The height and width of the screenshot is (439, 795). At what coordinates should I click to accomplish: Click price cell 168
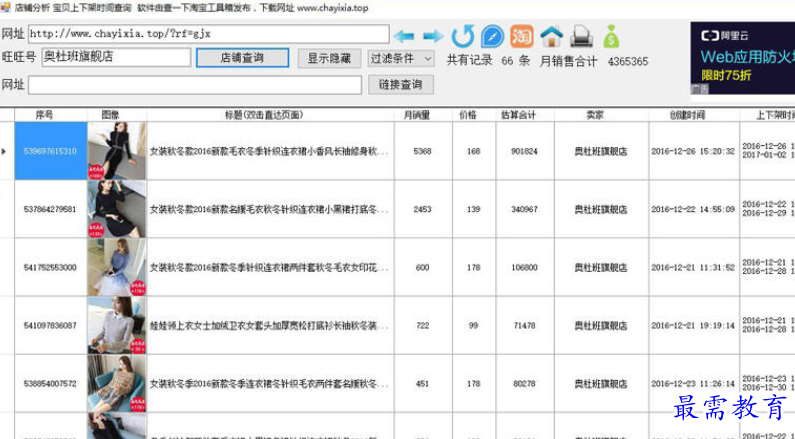pos(474,151)
